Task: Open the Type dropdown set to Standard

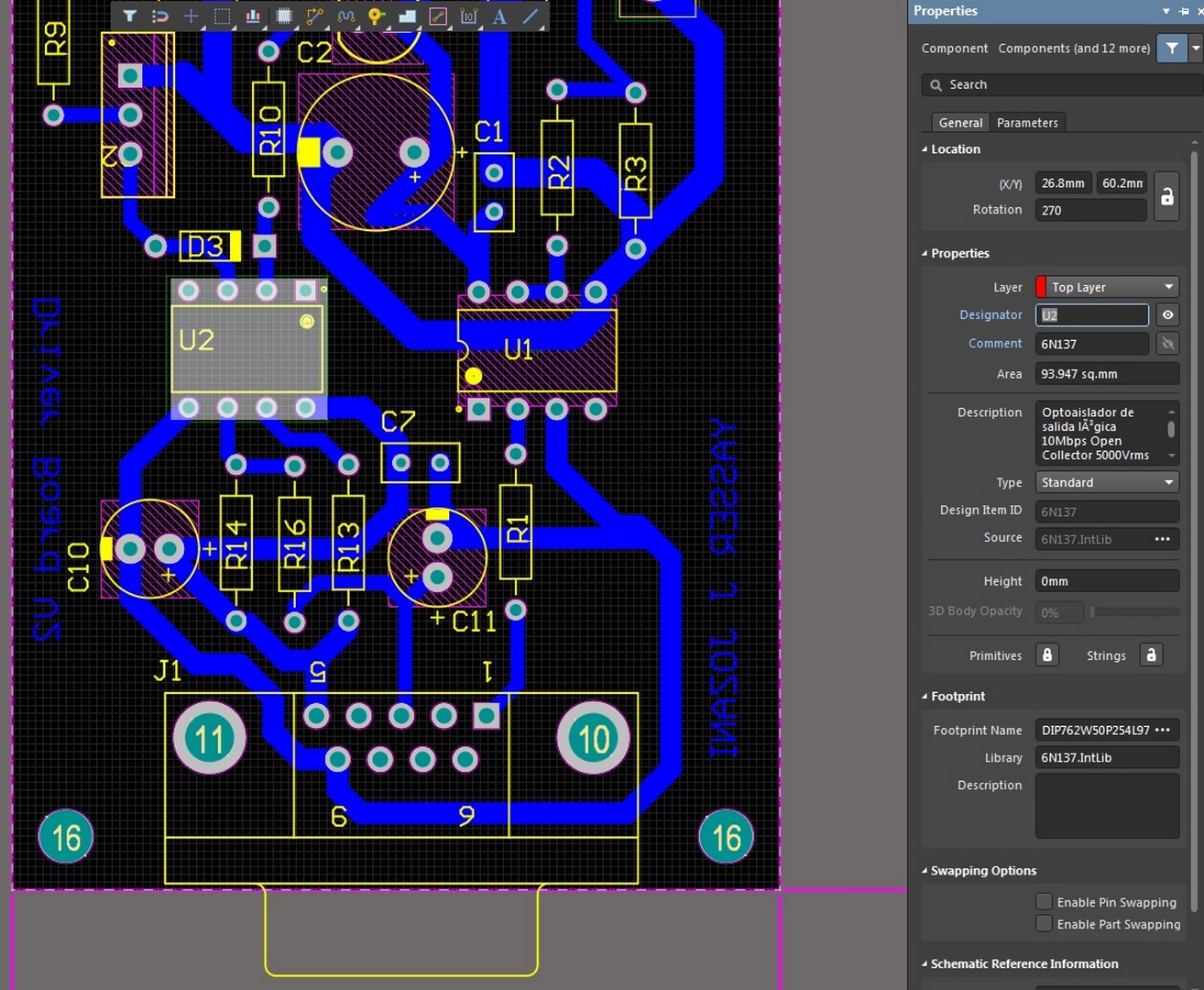Action: coord(1107,482)
